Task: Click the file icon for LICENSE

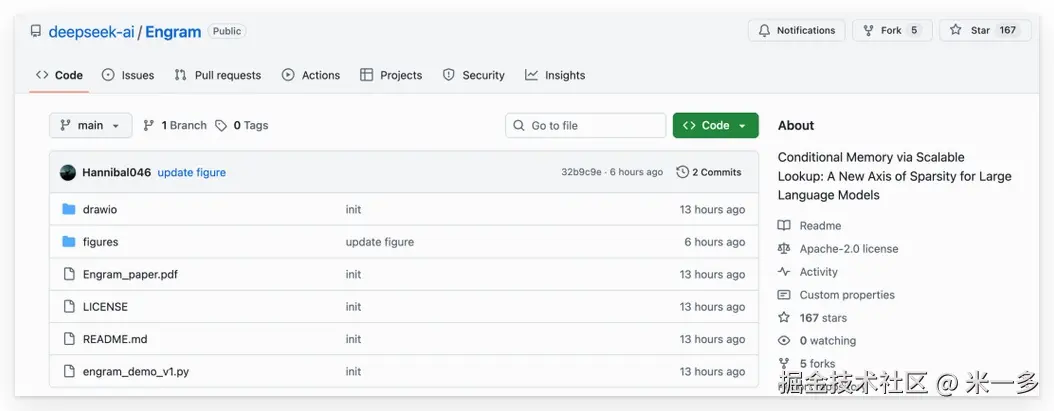Action: click(69, 306)
